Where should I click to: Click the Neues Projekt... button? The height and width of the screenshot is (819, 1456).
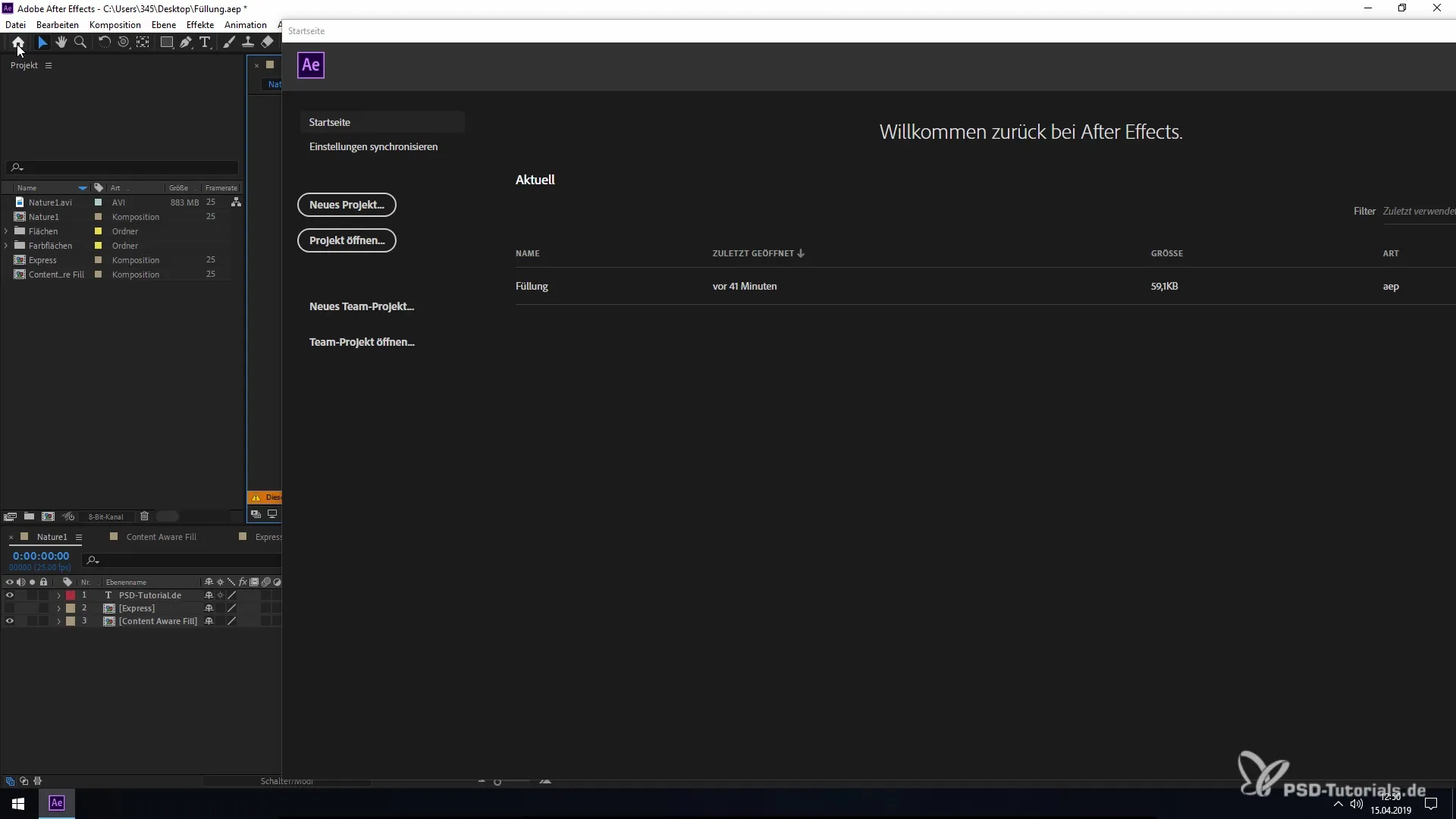347,205
